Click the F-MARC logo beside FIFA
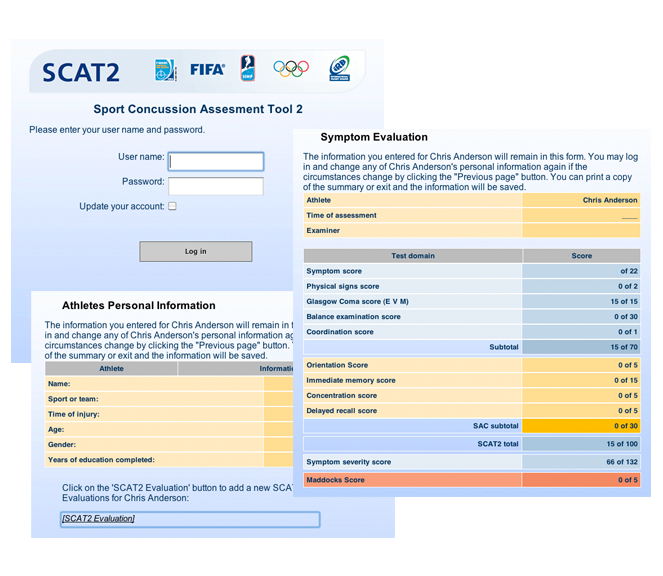663x576 pixels. coord(165,70)
